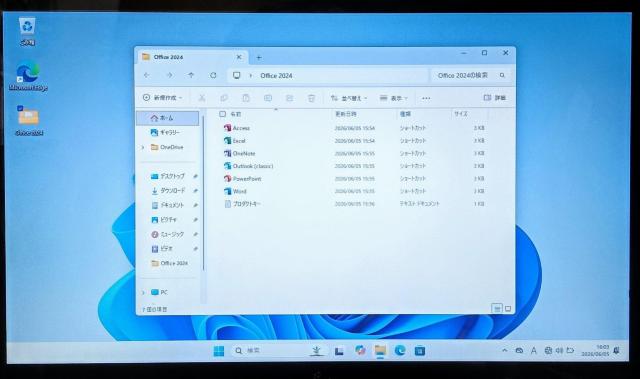Sort by the 名前 column header
The width and height of the screenshot is (640, 379).
pos(276,114)
